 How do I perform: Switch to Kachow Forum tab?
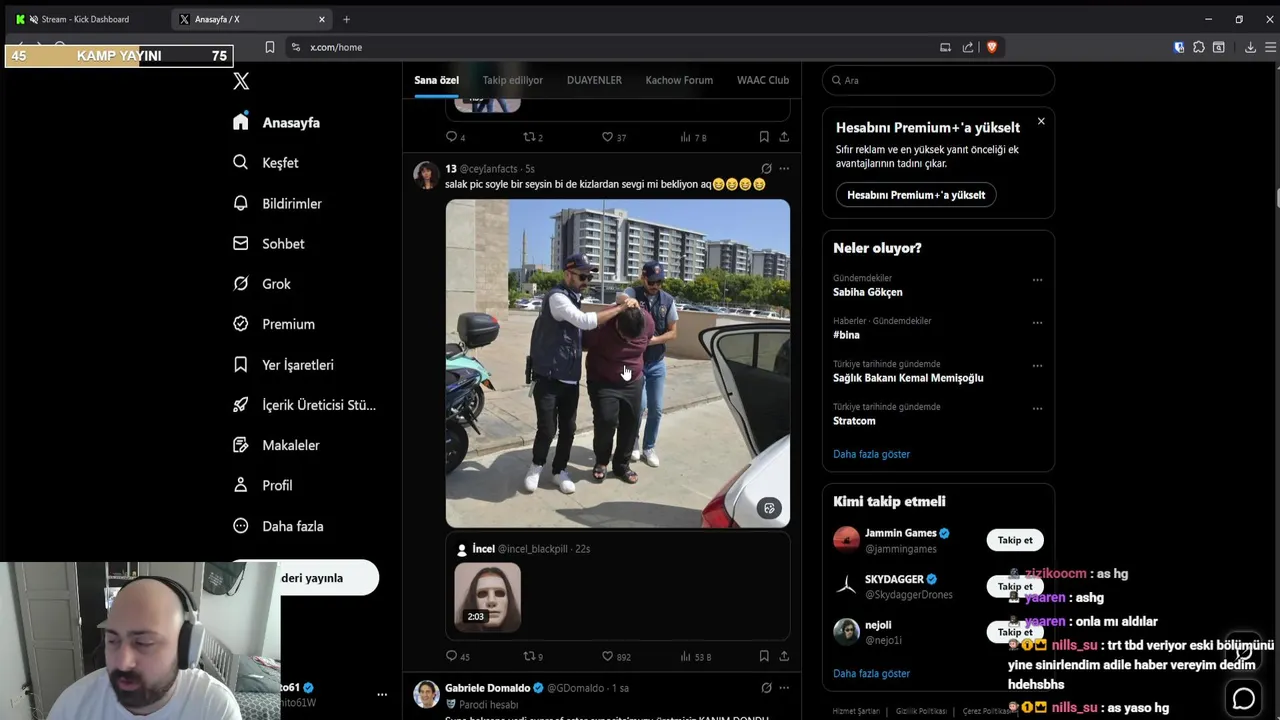tap(679, 80)
